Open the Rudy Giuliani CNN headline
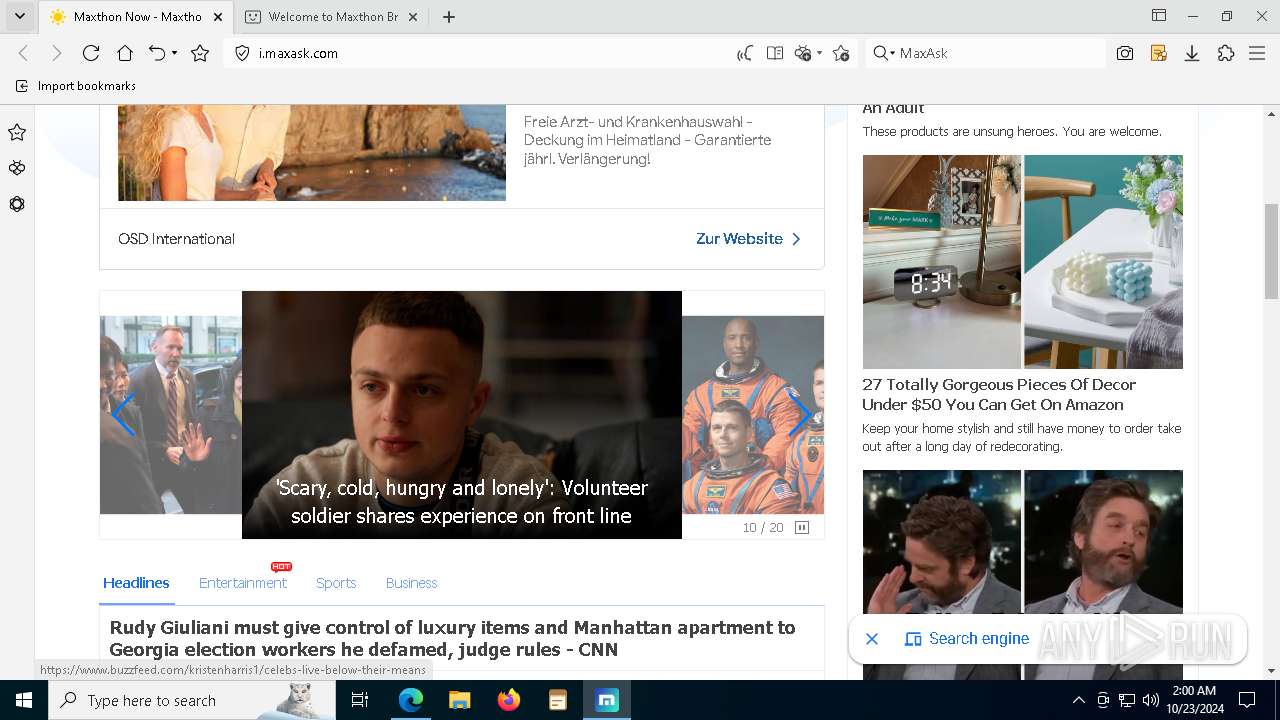 click(453, 638)
